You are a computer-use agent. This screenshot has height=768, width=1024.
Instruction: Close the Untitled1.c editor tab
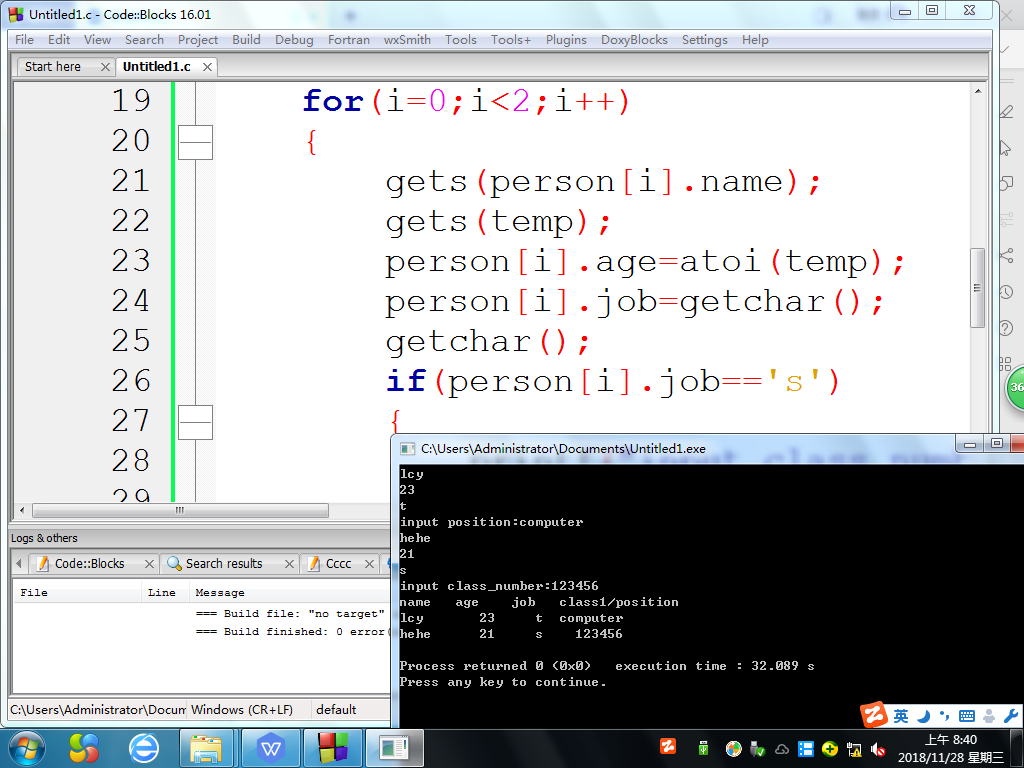[x=207, y=67]
